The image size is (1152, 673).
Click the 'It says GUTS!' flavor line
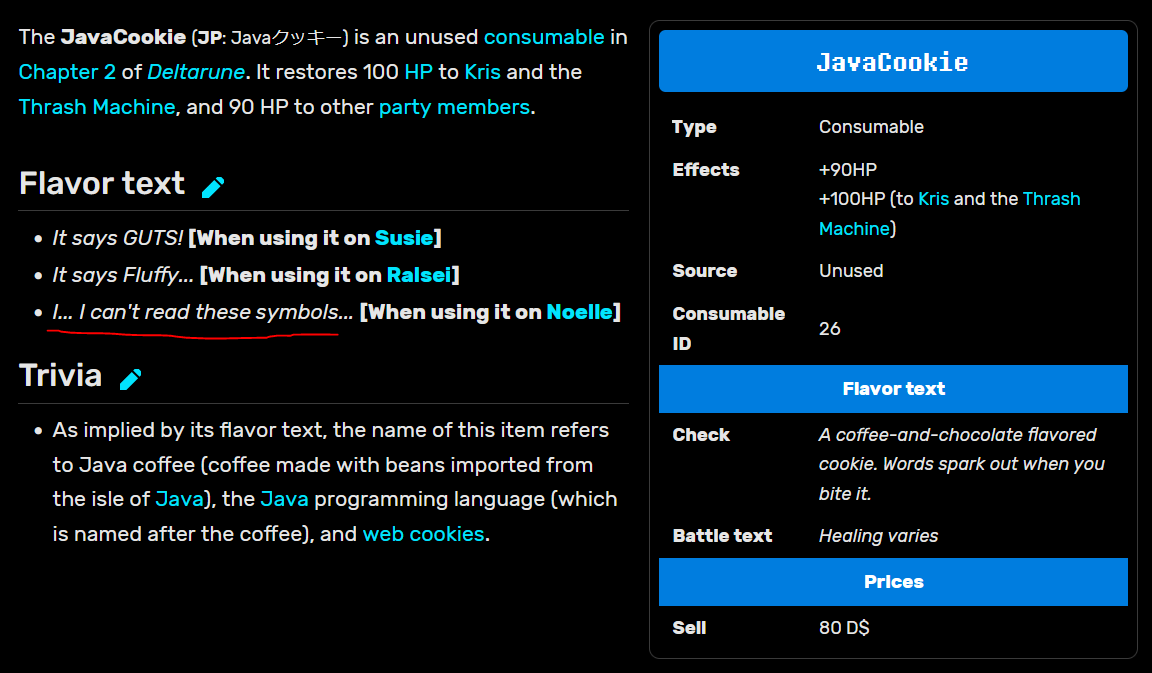[x=117, y=238]
